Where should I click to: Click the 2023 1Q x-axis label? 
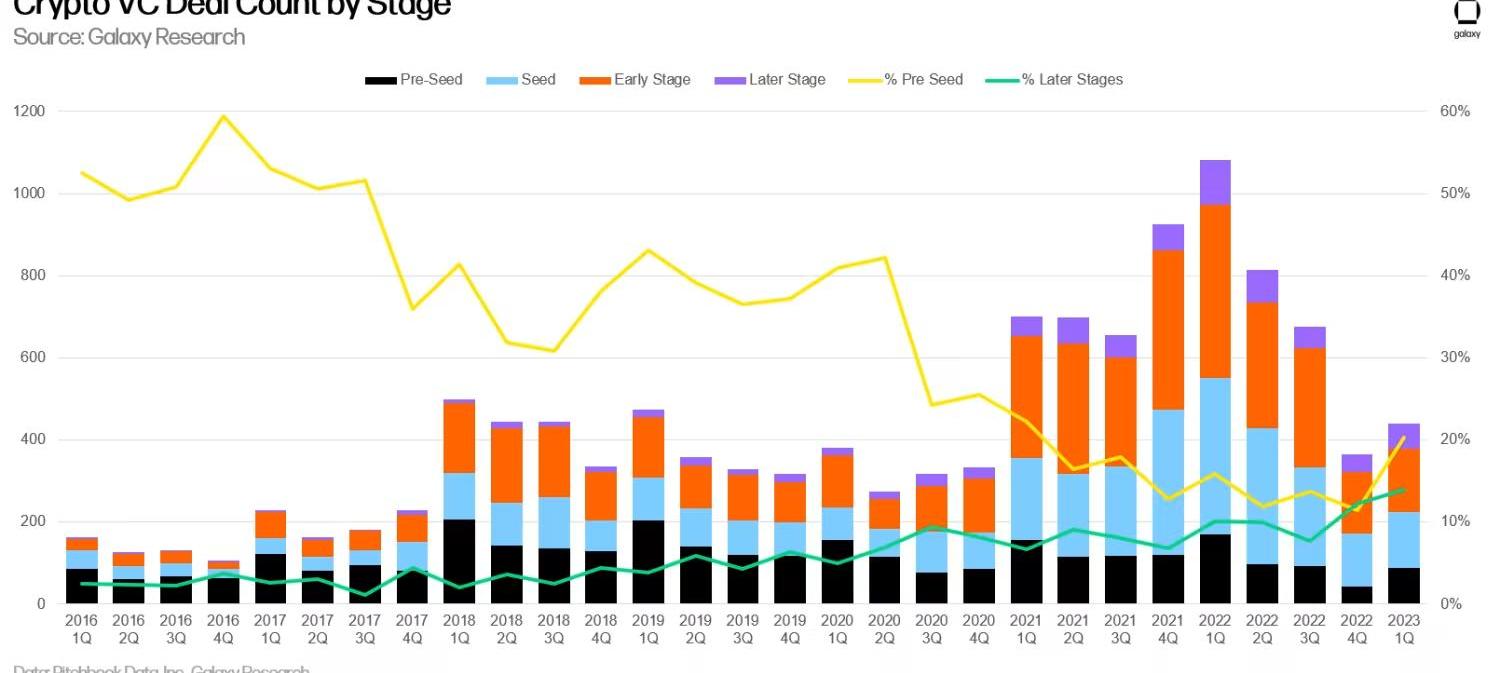[x=1403, y=629]
